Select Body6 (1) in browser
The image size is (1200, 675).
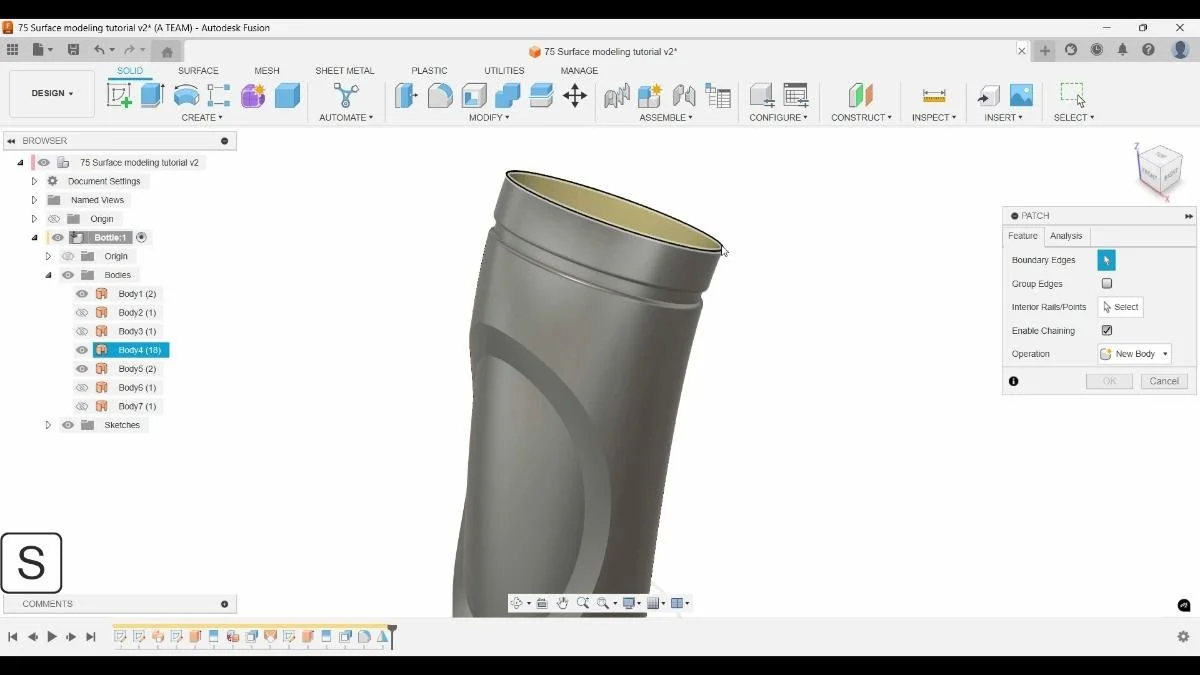(x=137, y=388)
